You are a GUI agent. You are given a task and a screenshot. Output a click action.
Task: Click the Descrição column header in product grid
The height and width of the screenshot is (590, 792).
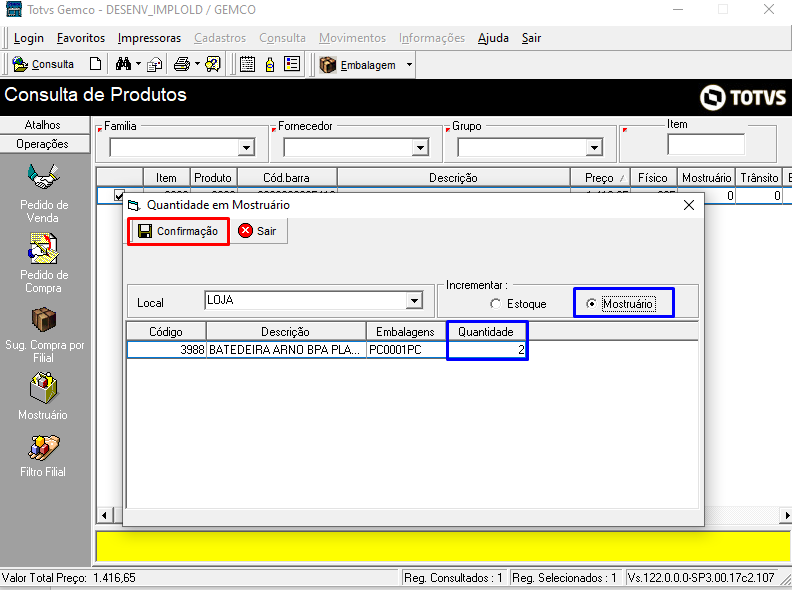tap(453, 178)
